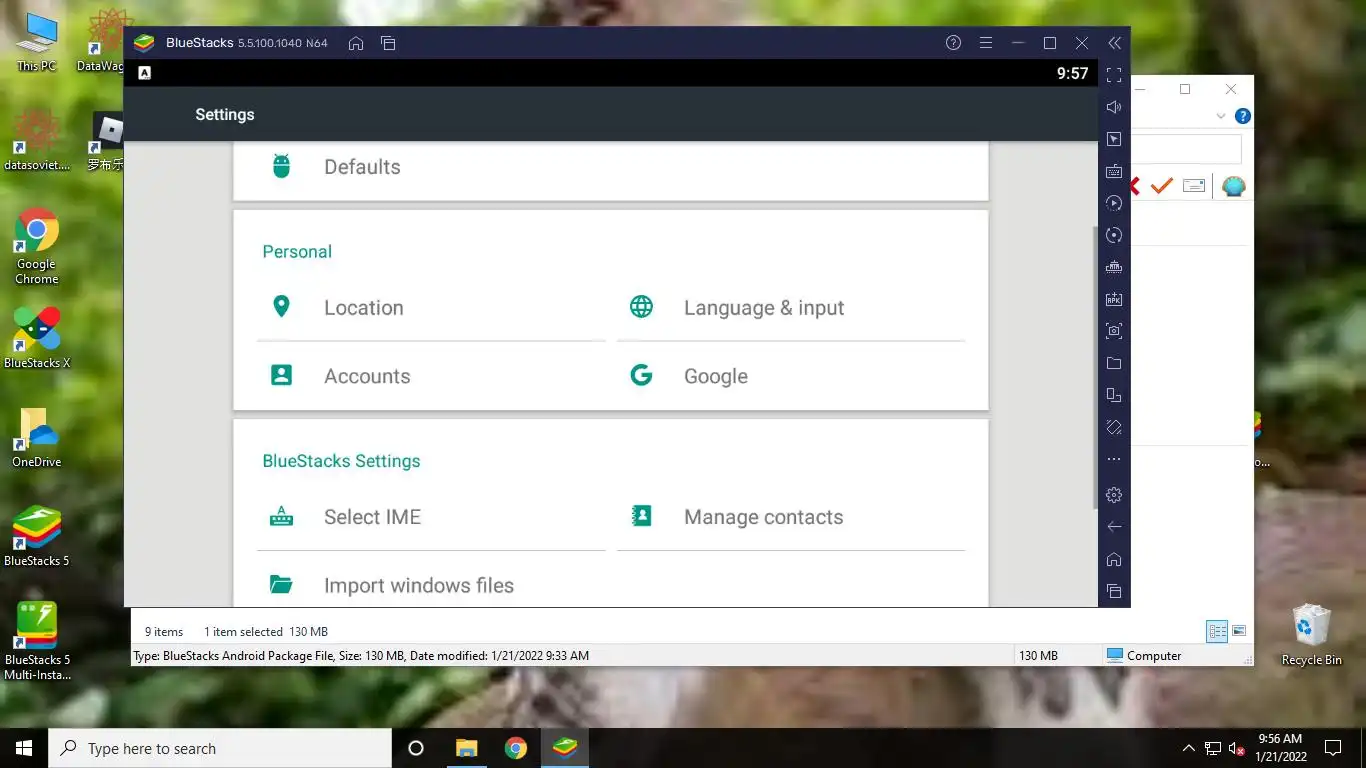
Task: Switch to details view in explorer status bar
Action: coord(1217,631)
